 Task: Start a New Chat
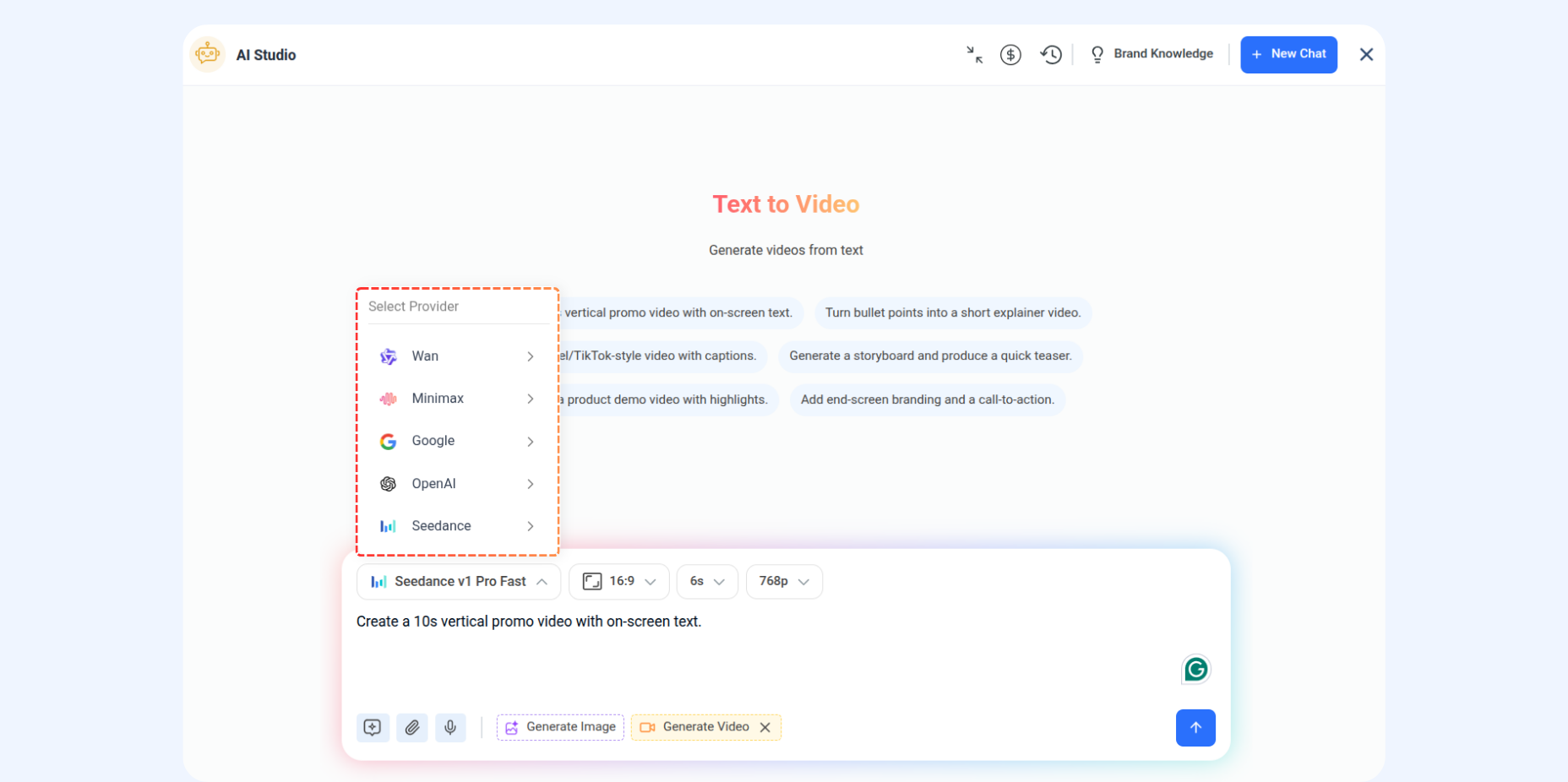1288,54
